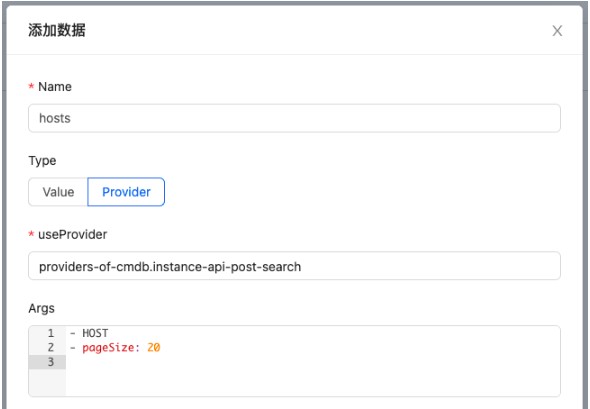Click line number 2 in the Args gutter
The height and width of the screenshot is (409, 590).
point(51,347)
